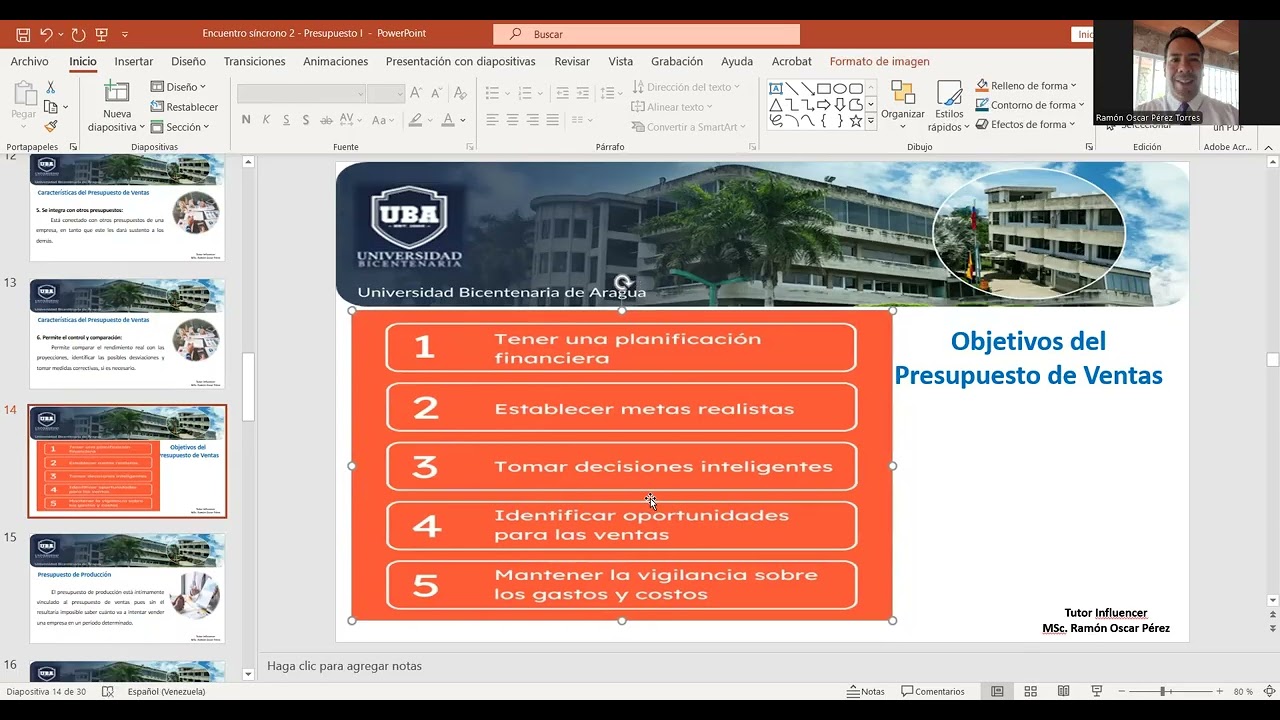Pick the right arrow shape in the gallery
Viewport: 1280px width, 720px height.
pos(824,104)
